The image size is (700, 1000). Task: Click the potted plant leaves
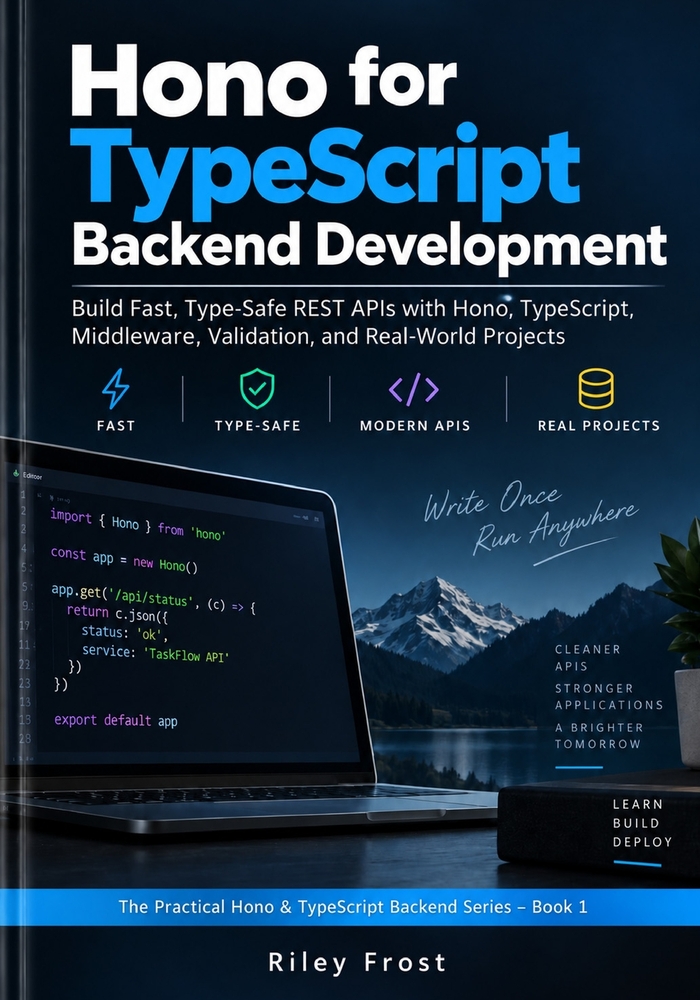pos(680,593)
